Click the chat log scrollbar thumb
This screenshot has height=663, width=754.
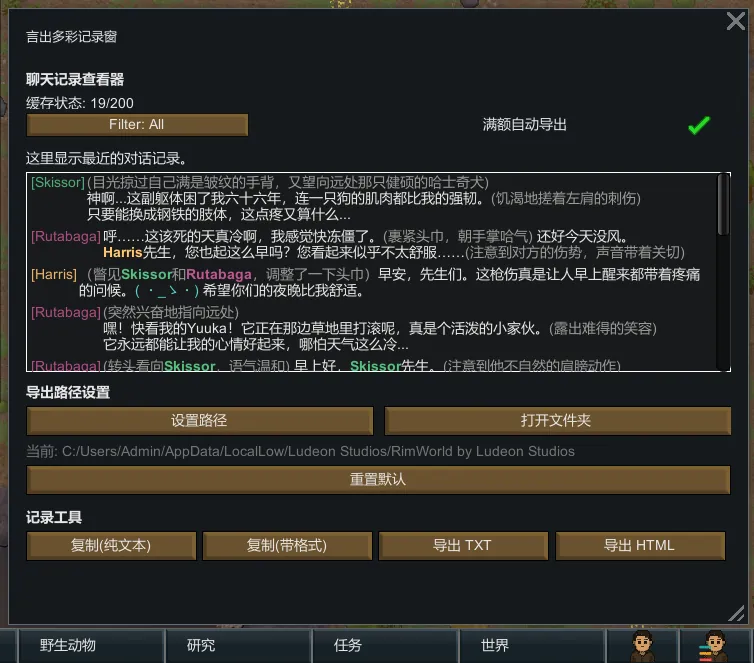point(723,205)
